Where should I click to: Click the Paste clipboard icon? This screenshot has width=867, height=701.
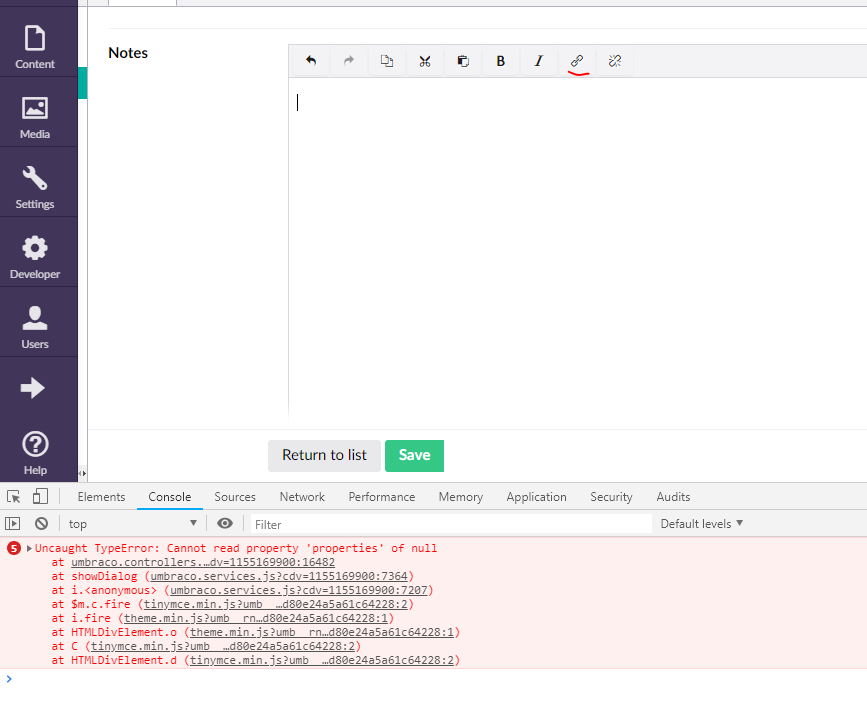pyautogui.click(x=463, y=61)
